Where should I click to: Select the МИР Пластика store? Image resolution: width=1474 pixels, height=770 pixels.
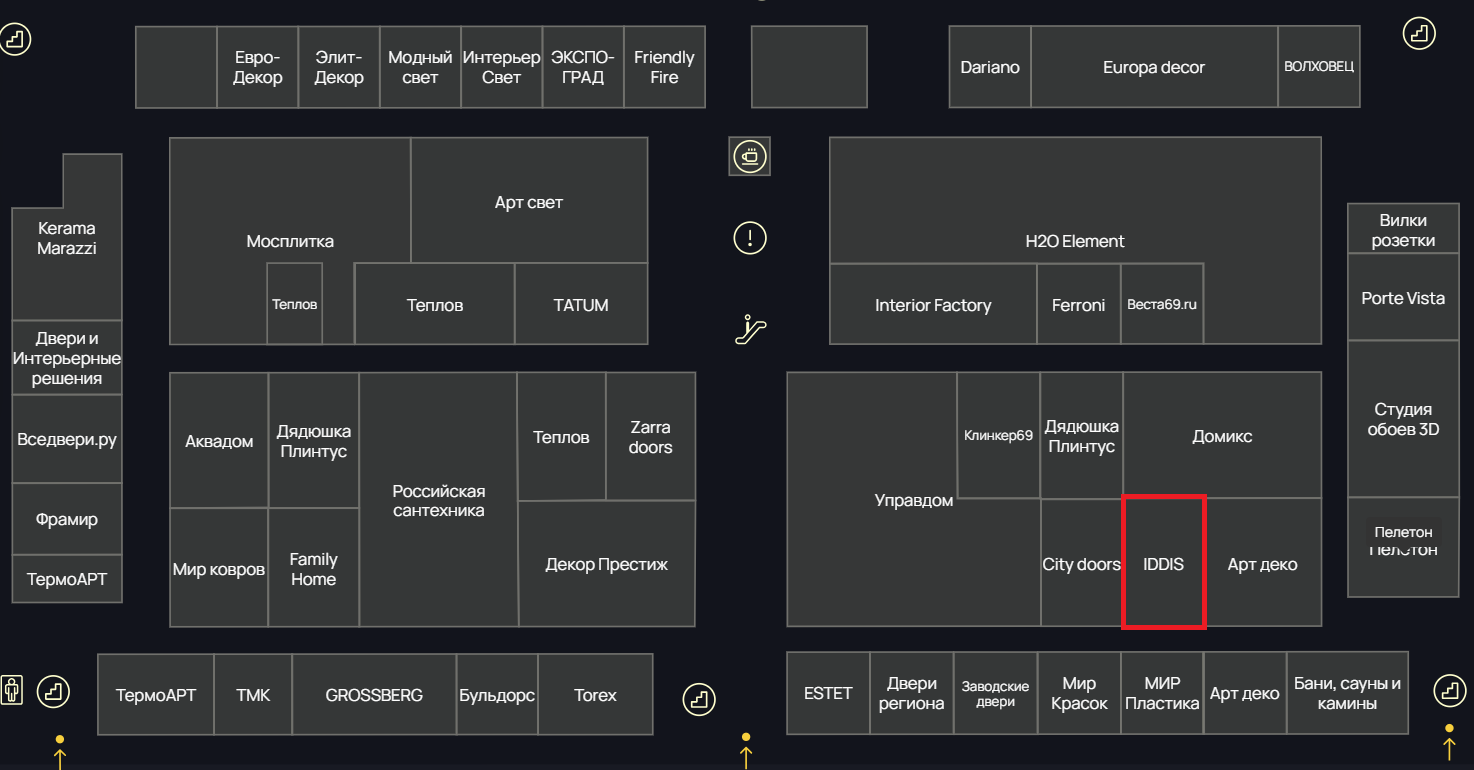[x=1162, y=693]
